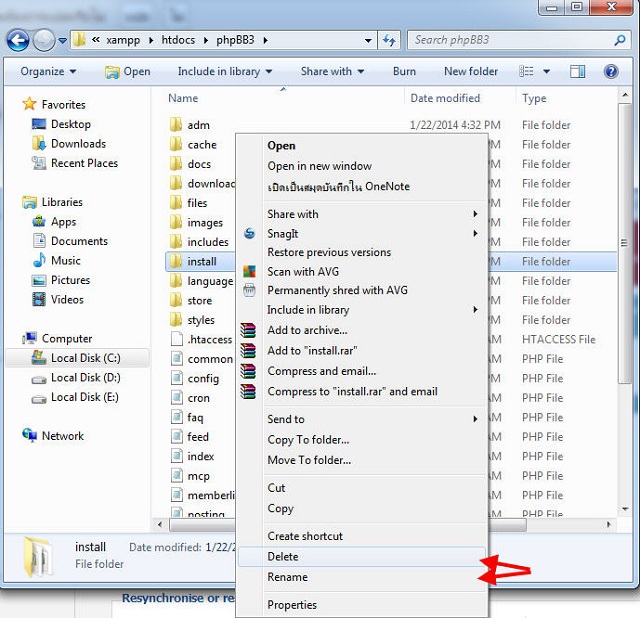Click the Libraries icon in sidebar
This screenshot has width=640, height=618.
pos(29,202)
